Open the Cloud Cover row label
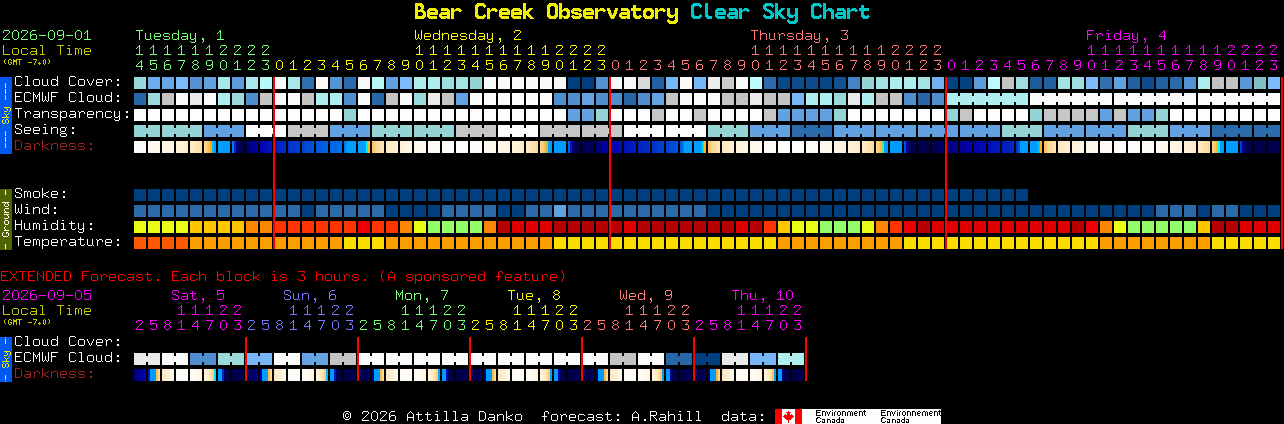This screenshot has height=424, width=1284. tap(68, 82)
